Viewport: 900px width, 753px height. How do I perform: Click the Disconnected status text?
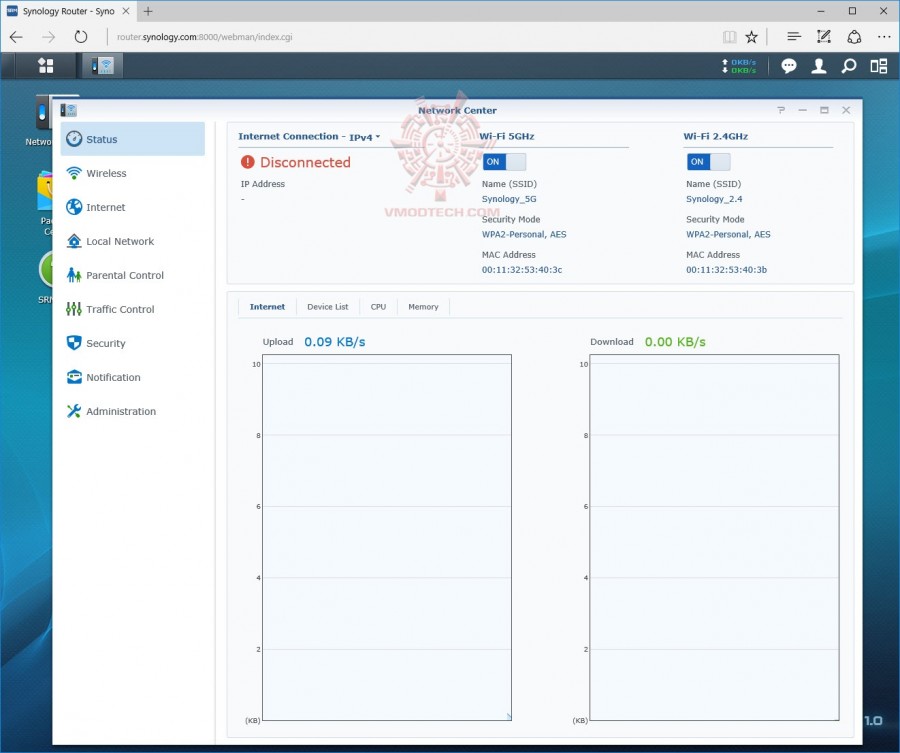pyautogui.click(x=305, y=162)
